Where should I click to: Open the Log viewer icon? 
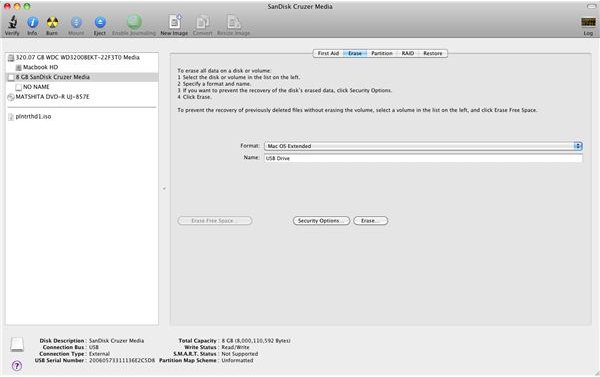tap(588, 22)
